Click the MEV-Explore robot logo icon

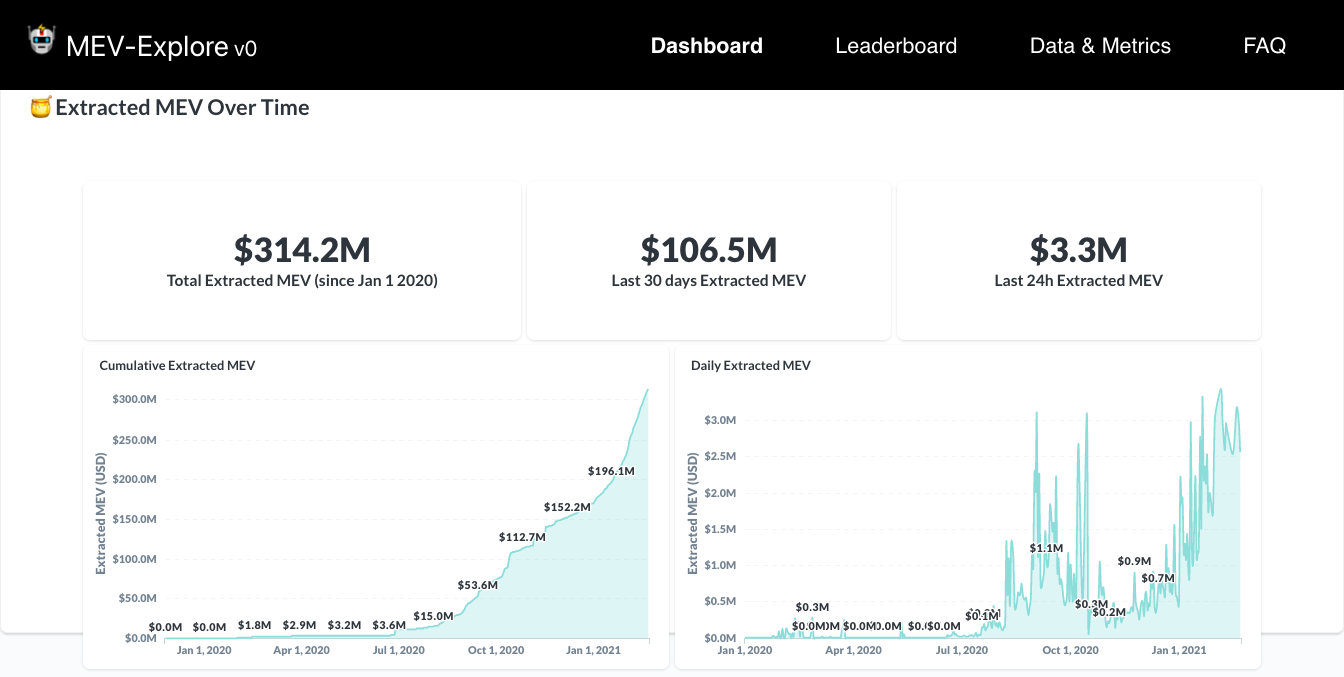click(41, 42)
